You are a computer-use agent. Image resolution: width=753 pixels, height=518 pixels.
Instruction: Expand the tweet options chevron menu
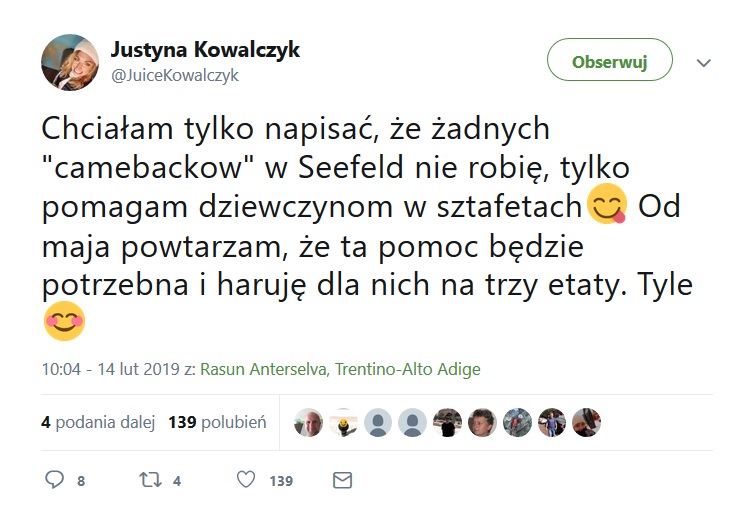tap(703, 62)
